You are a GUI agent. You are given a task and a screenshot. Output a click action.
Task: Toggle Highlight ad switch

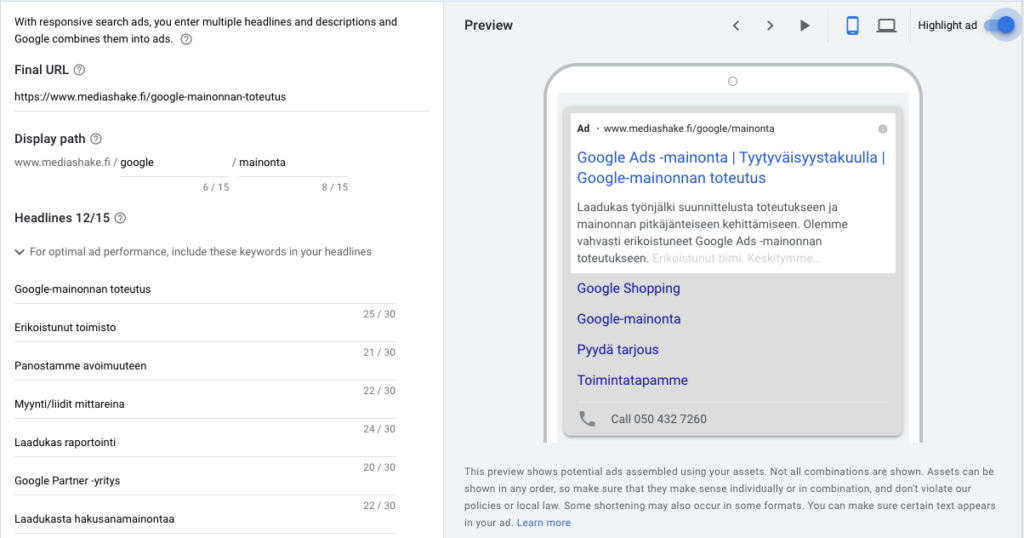[x=1000, y=25]
